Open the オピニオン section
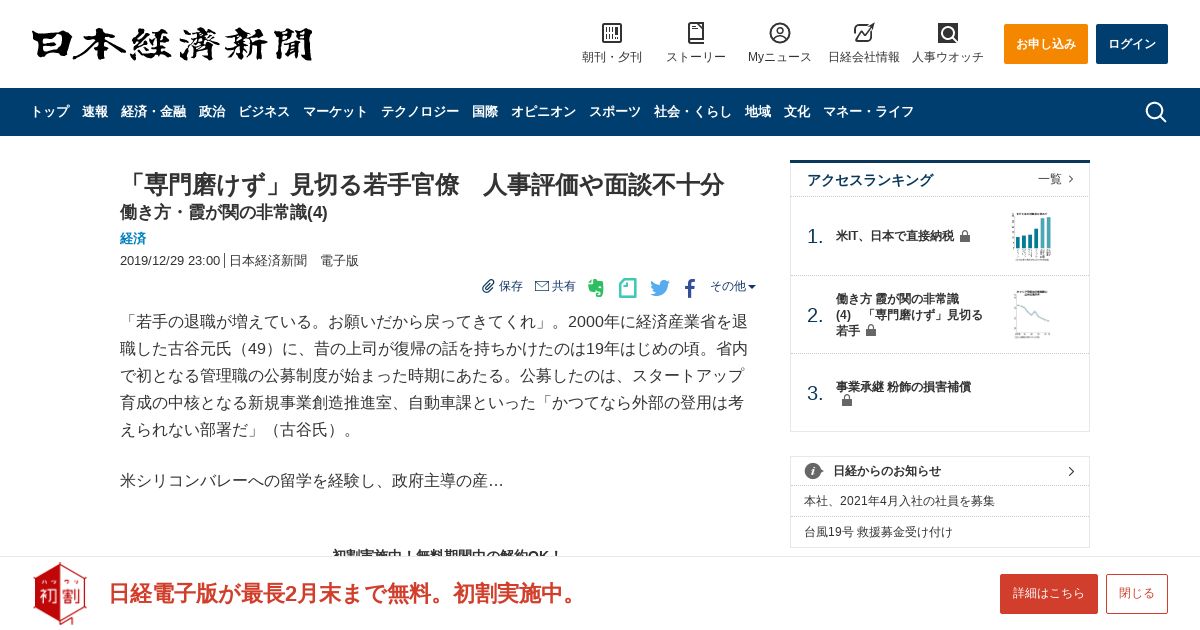This screenshot has height=630, width=1200. [543, 112]
